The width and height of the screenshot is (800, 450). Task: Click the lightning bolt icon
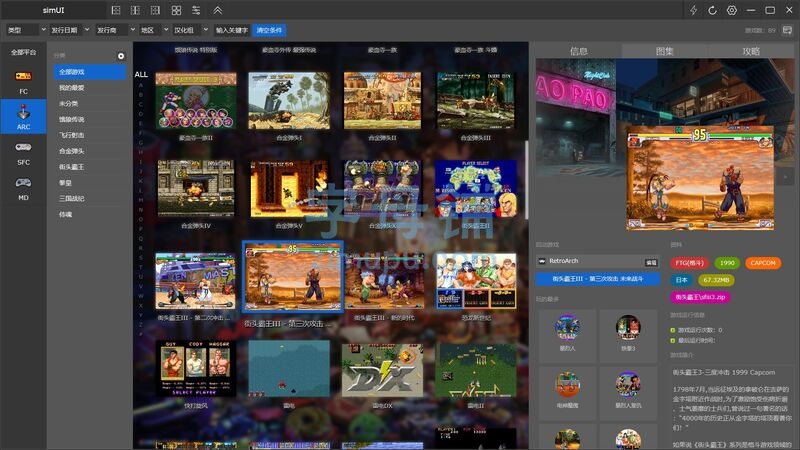(x=693, y=10)
